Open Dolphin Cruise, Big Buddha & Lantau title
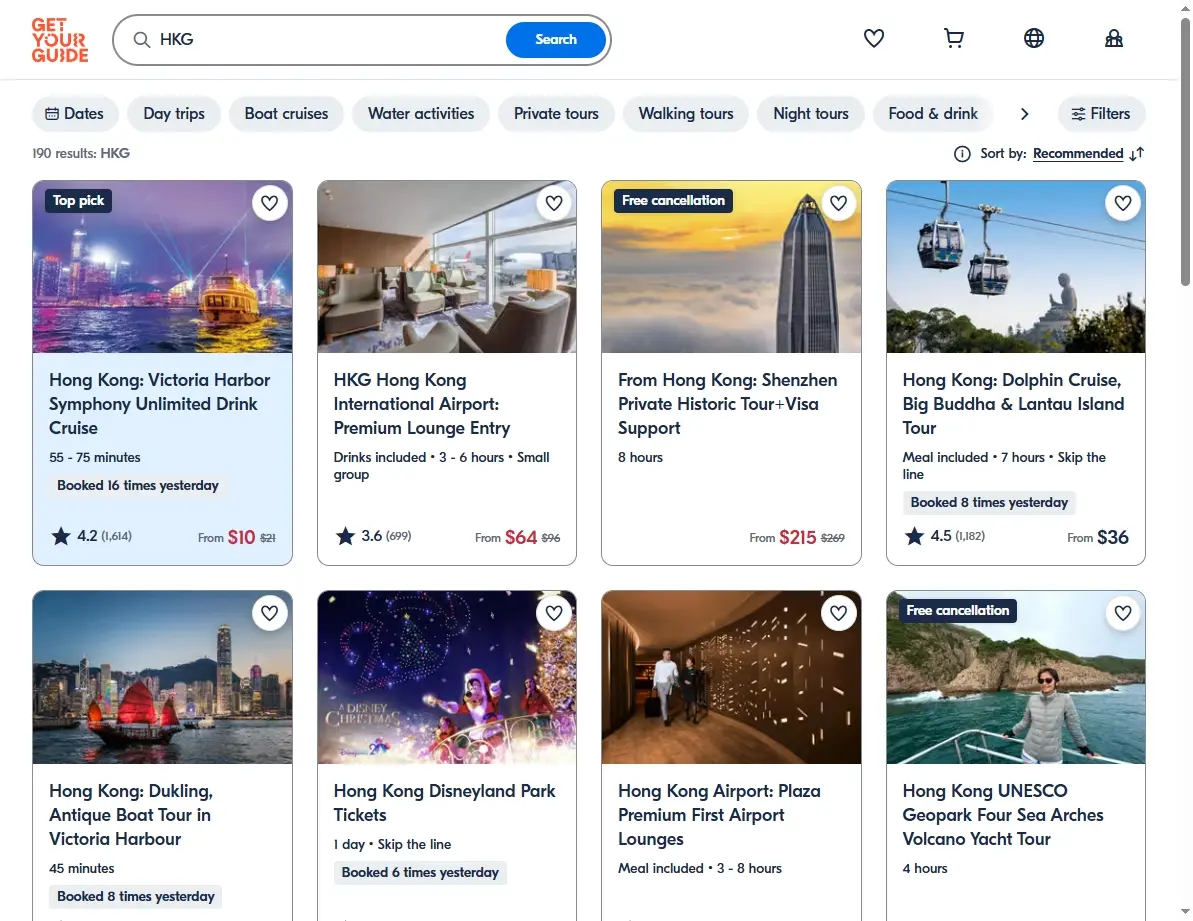 1013,404
